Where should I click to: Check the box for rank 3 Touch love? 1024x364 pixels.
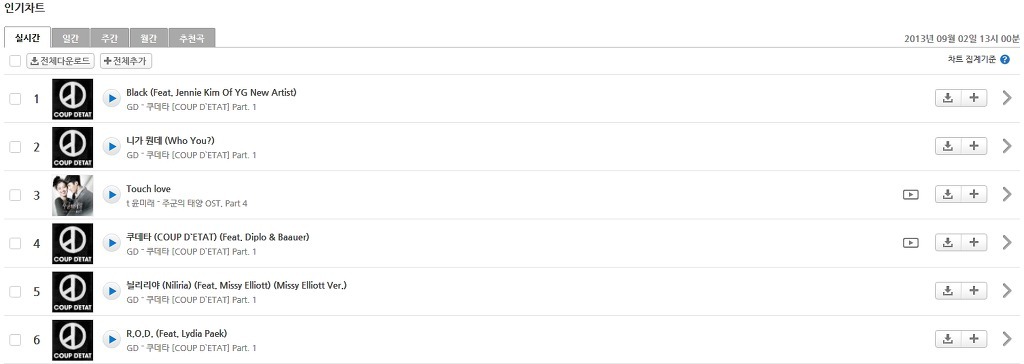click(15, 195)
